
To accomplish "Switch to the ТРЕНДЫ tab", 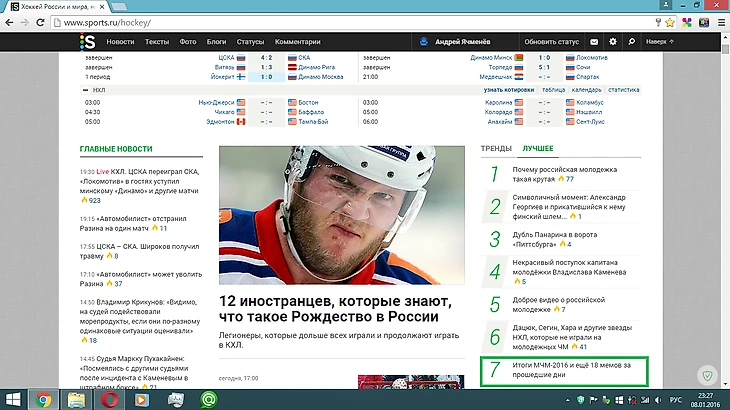I will [x=496, y=148].
